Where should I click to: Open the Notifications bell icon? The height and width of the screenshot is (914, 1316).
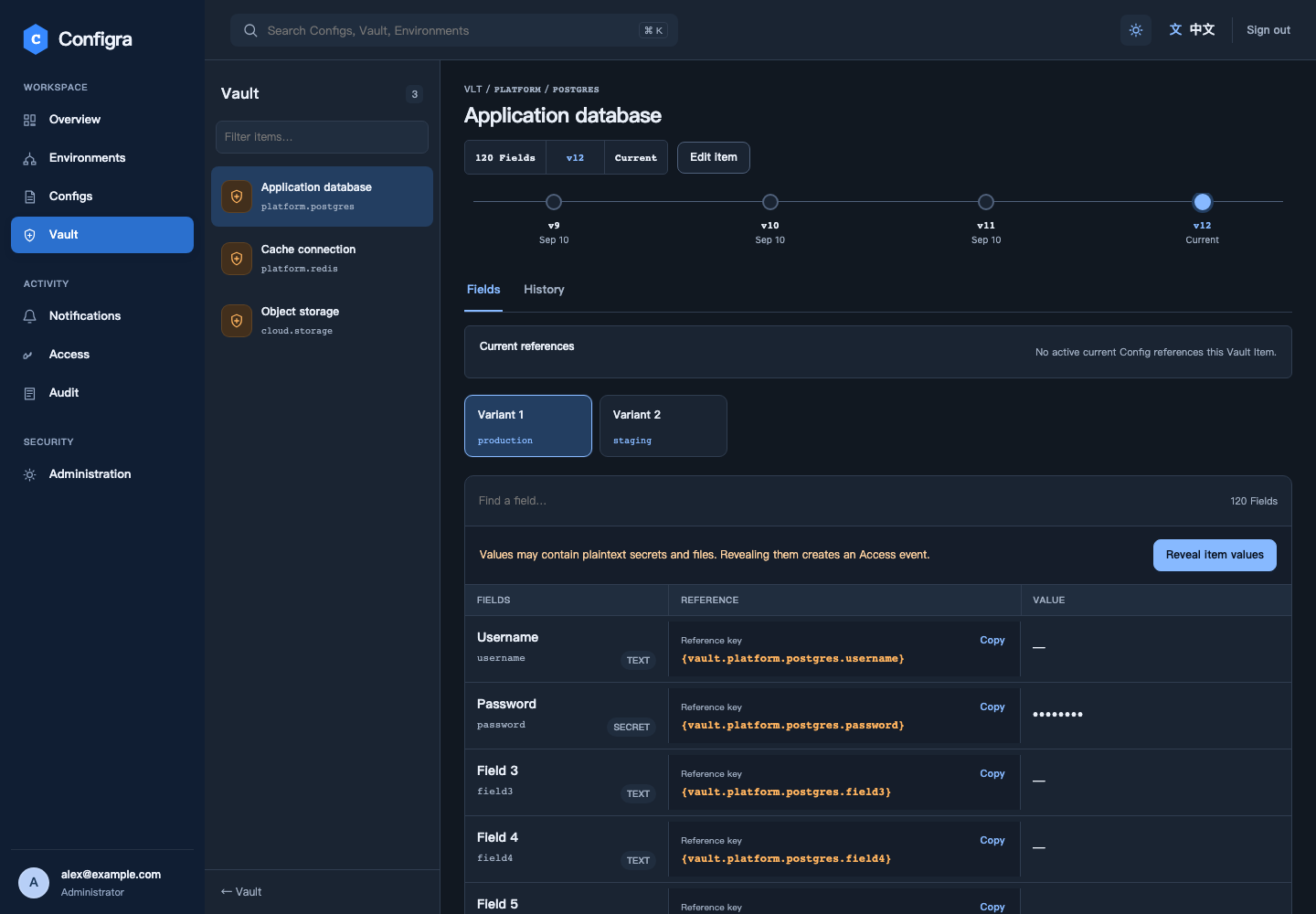pyautogui.click(x=29, y=316)
